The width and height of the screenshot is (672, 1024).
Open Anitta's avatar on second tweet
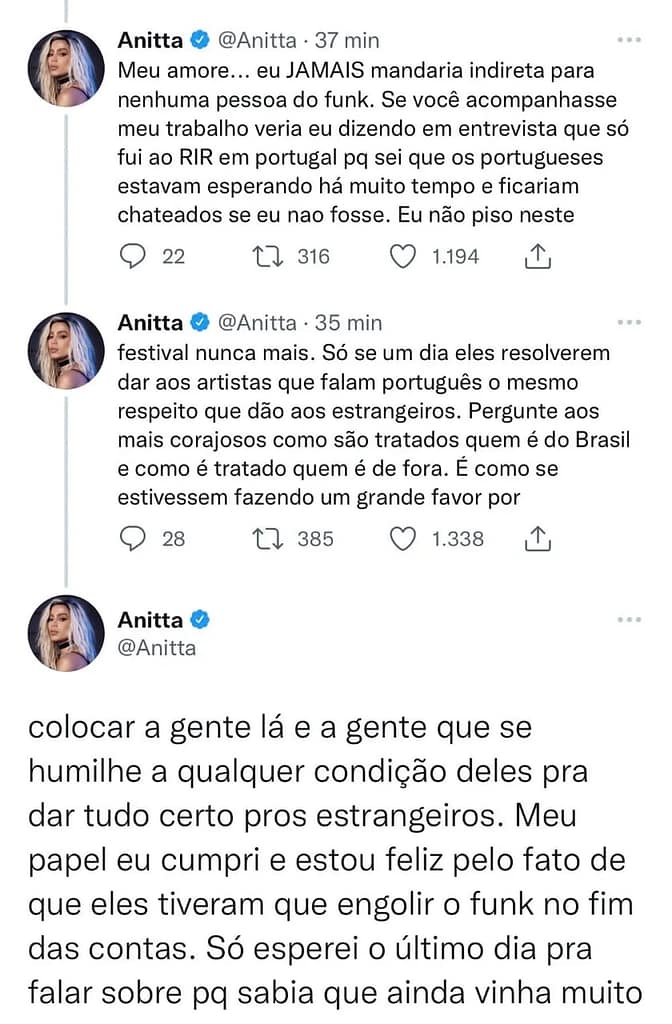click(x=67, y=349)
